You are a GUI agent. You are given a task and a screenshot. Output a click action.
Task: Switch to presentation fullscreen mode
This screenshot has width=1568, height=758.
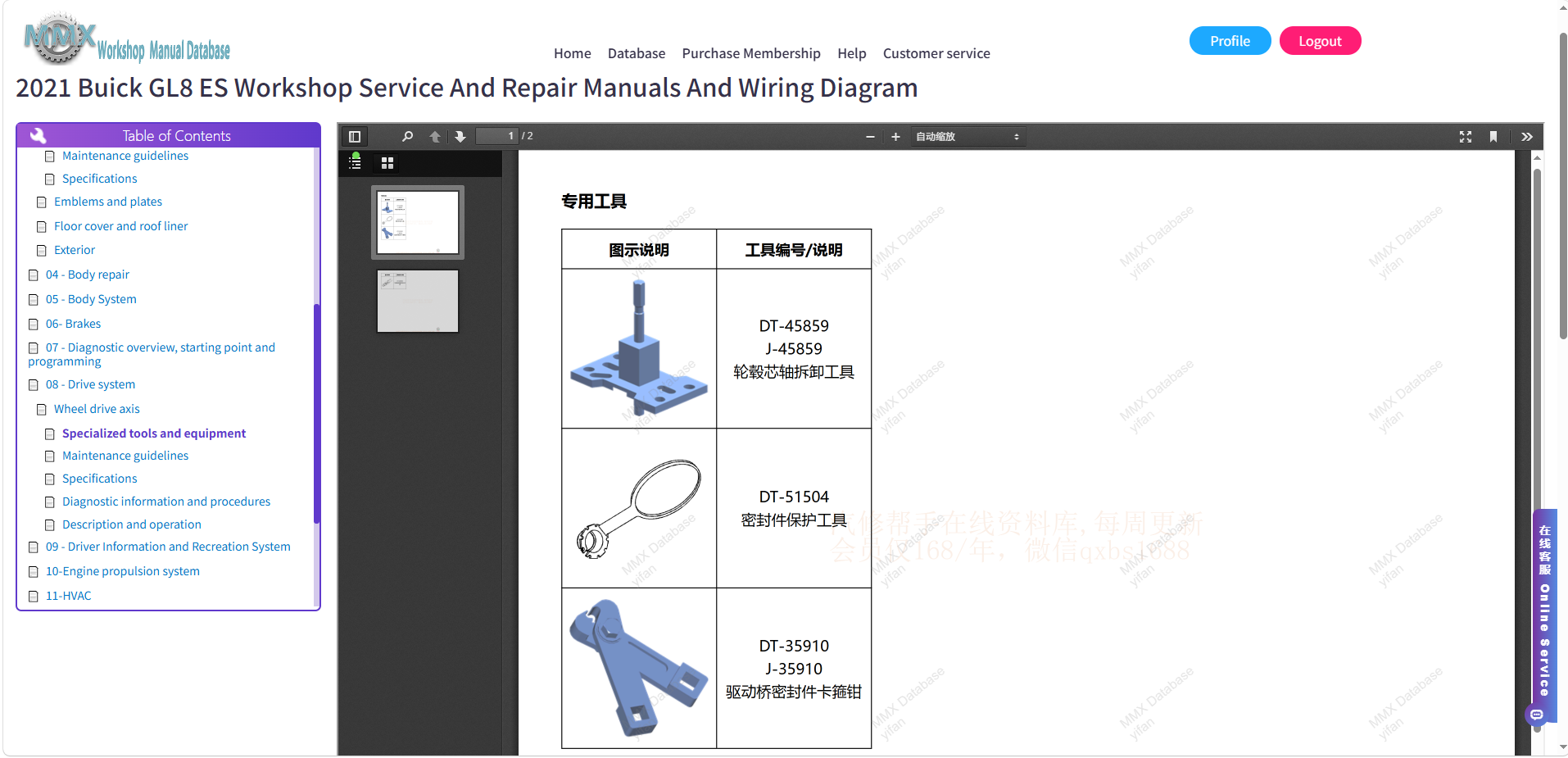pyautogui.click(x=1466, y=137)
